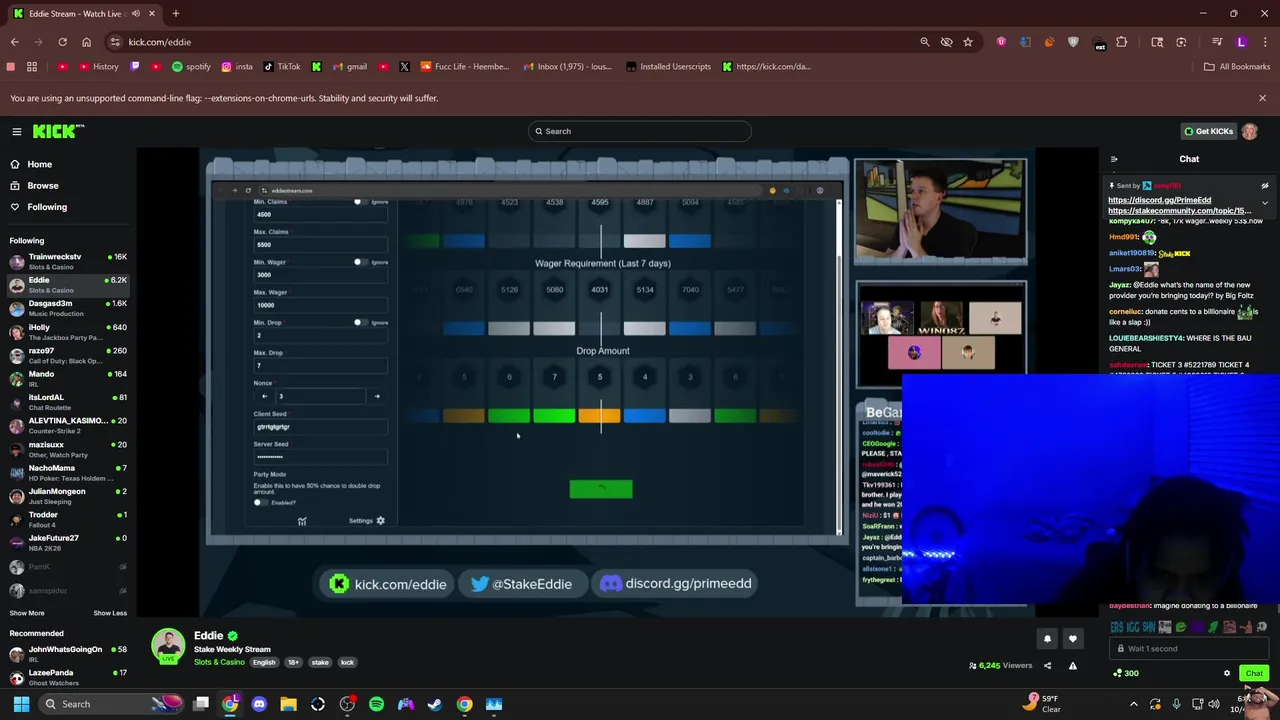Close the Eddie Stream tab
Screen dimensions: 1280x720
coord(151,13)
